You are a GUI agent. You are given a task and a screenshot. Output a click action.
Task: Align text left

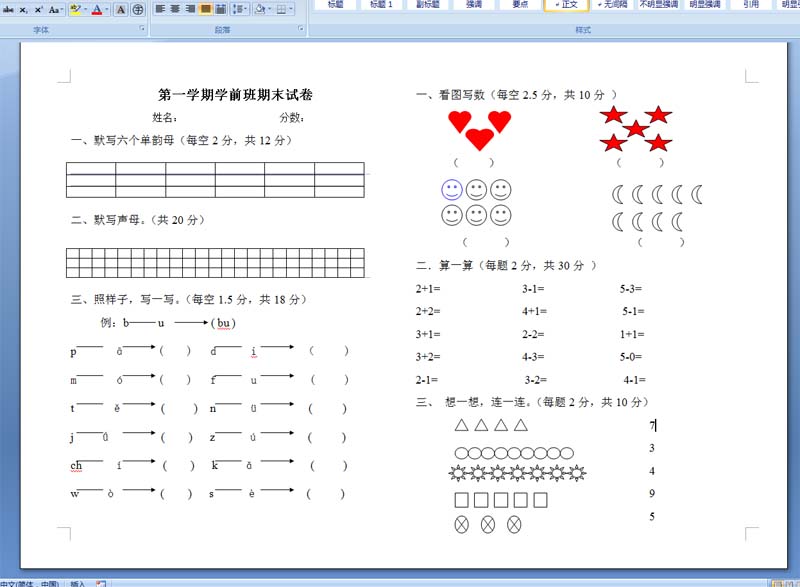coord(160,9)
